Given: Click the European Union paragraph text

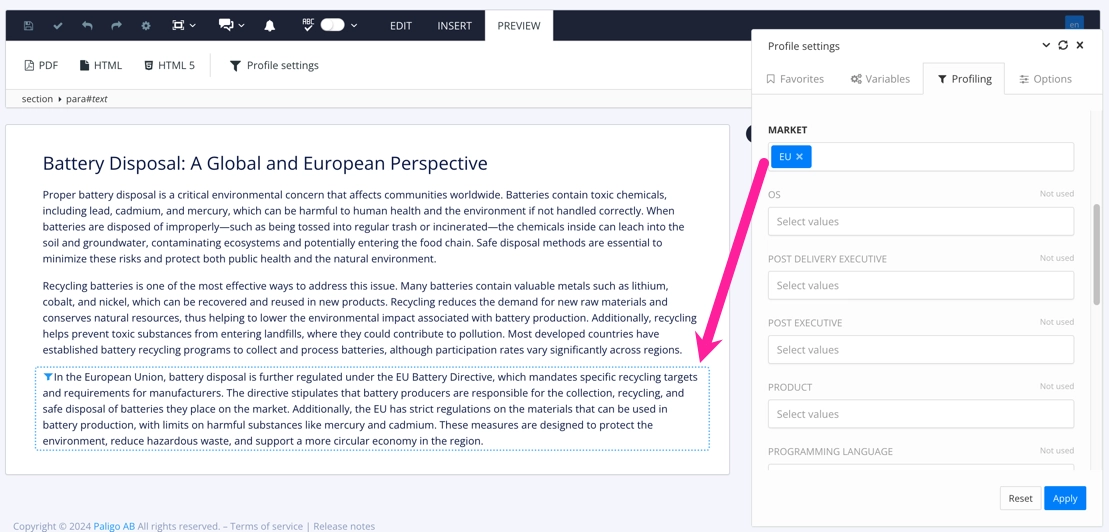Looking at the screenshot, I should [371, 409].
